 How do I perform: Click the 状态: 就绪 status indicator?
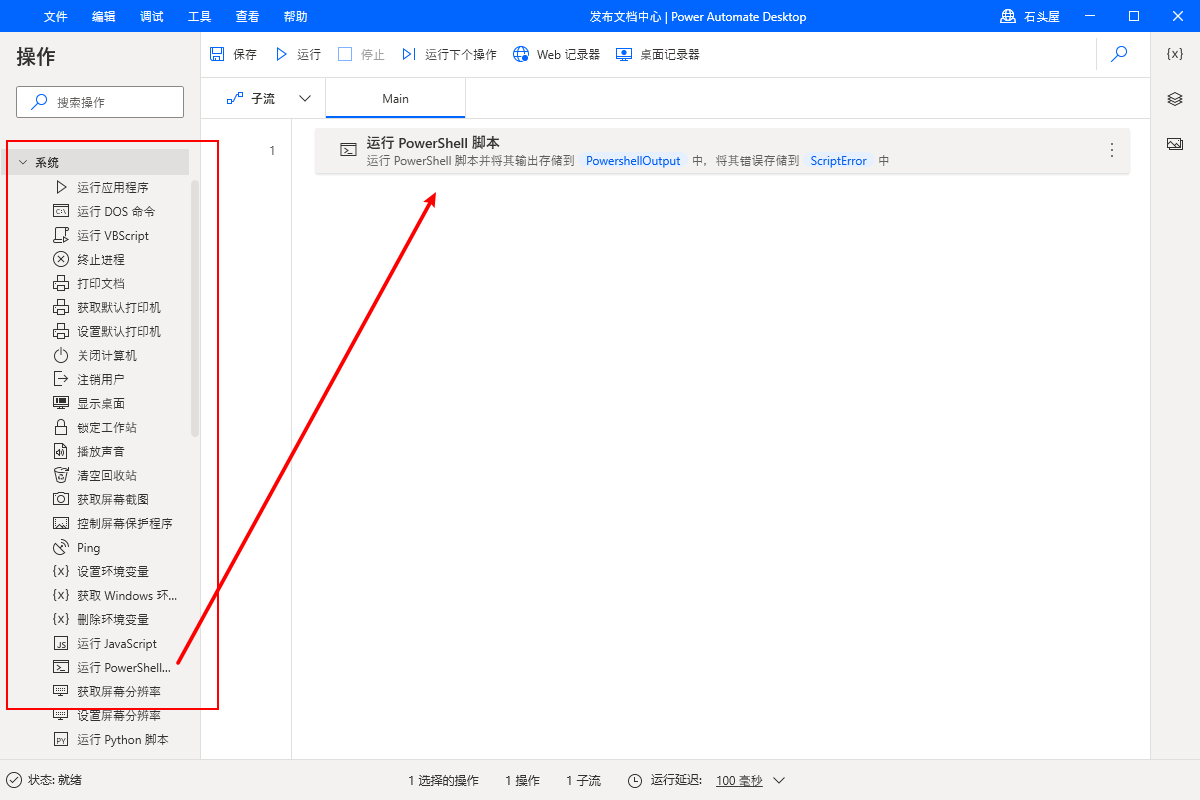(x=44, y=780)
